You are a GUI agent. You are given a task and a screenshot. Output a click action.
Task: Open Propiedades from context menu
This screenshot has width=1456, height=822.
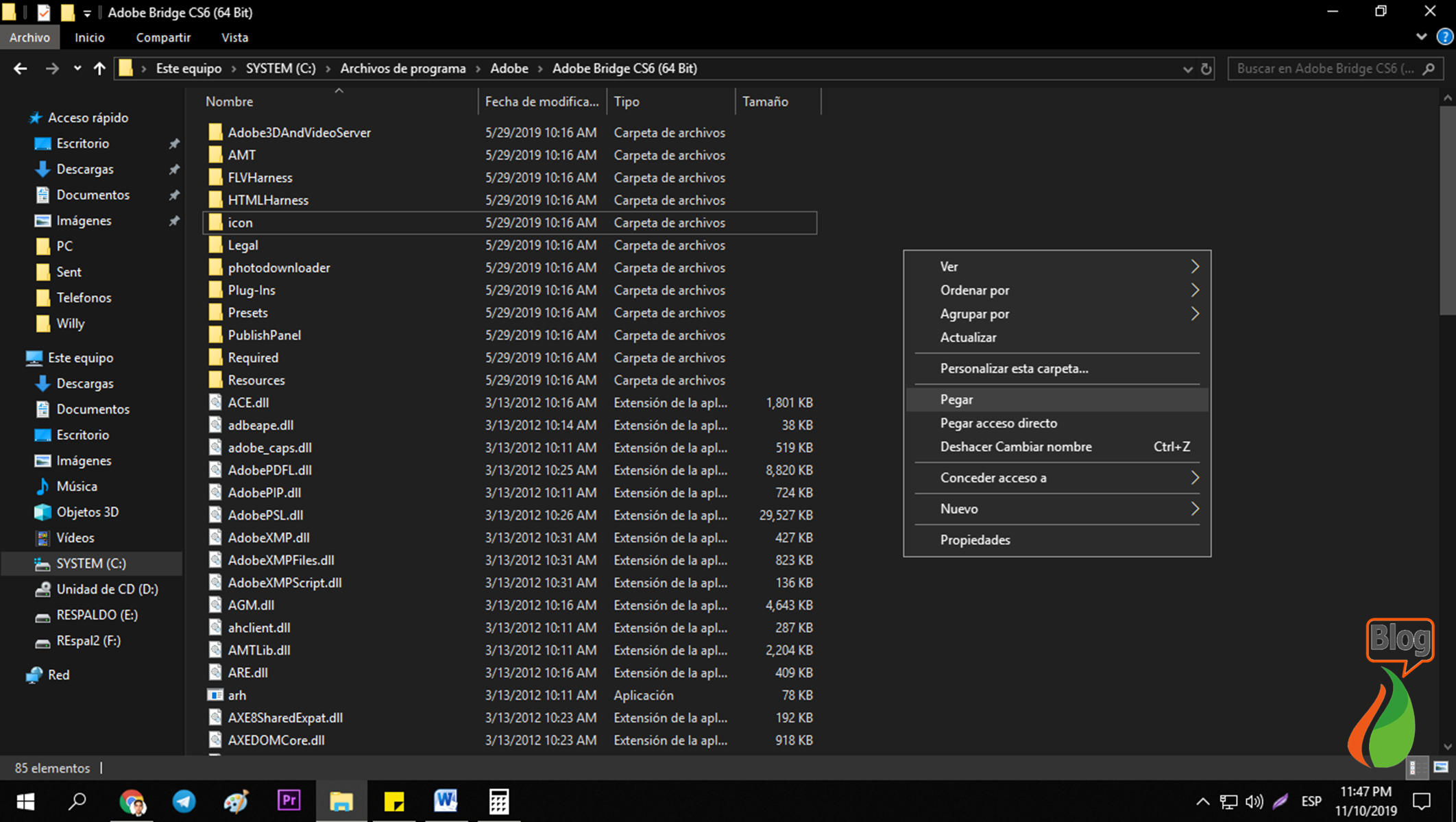1057,540
